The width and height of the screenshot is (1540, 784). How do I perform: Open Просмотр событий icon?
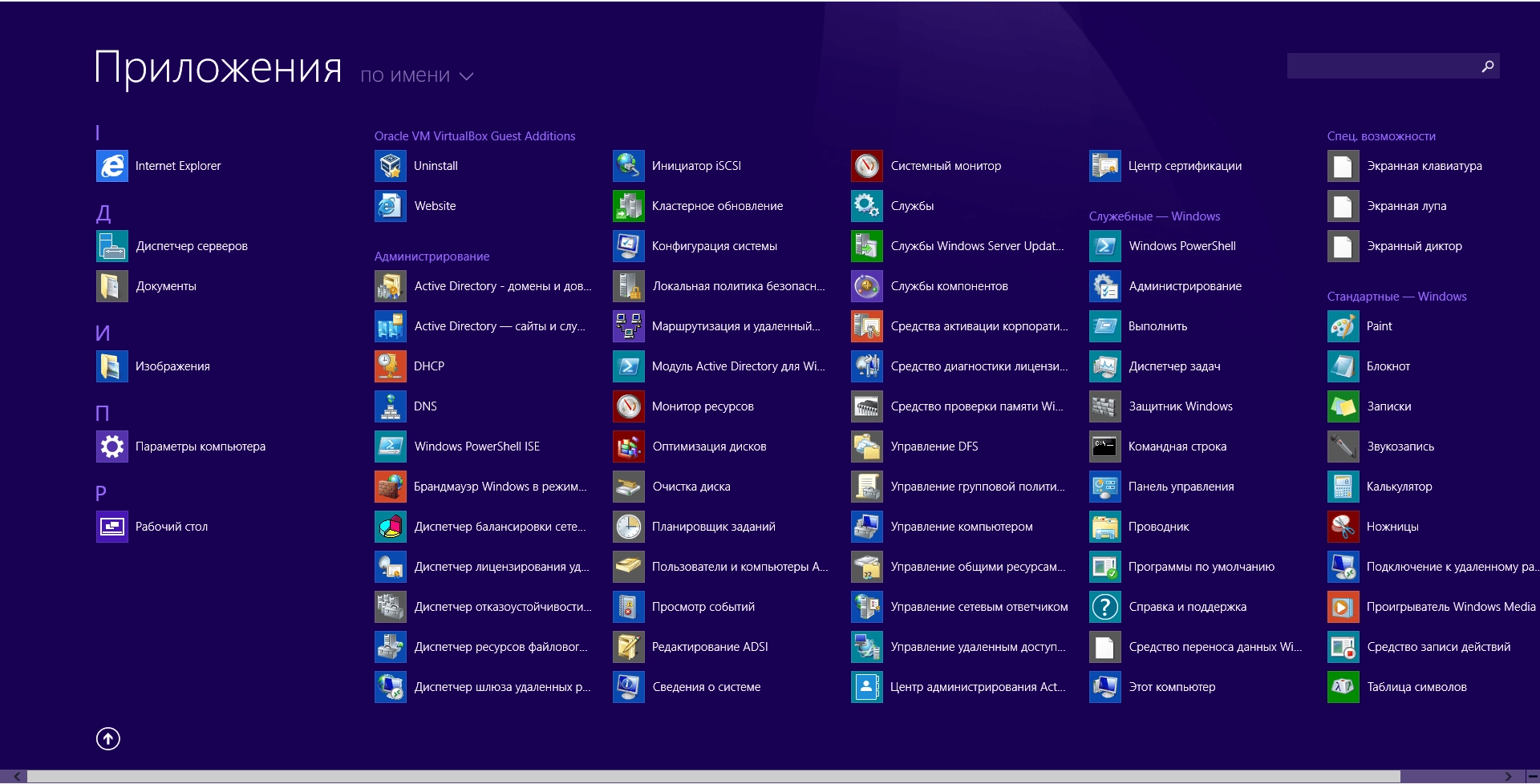[628, 607]
